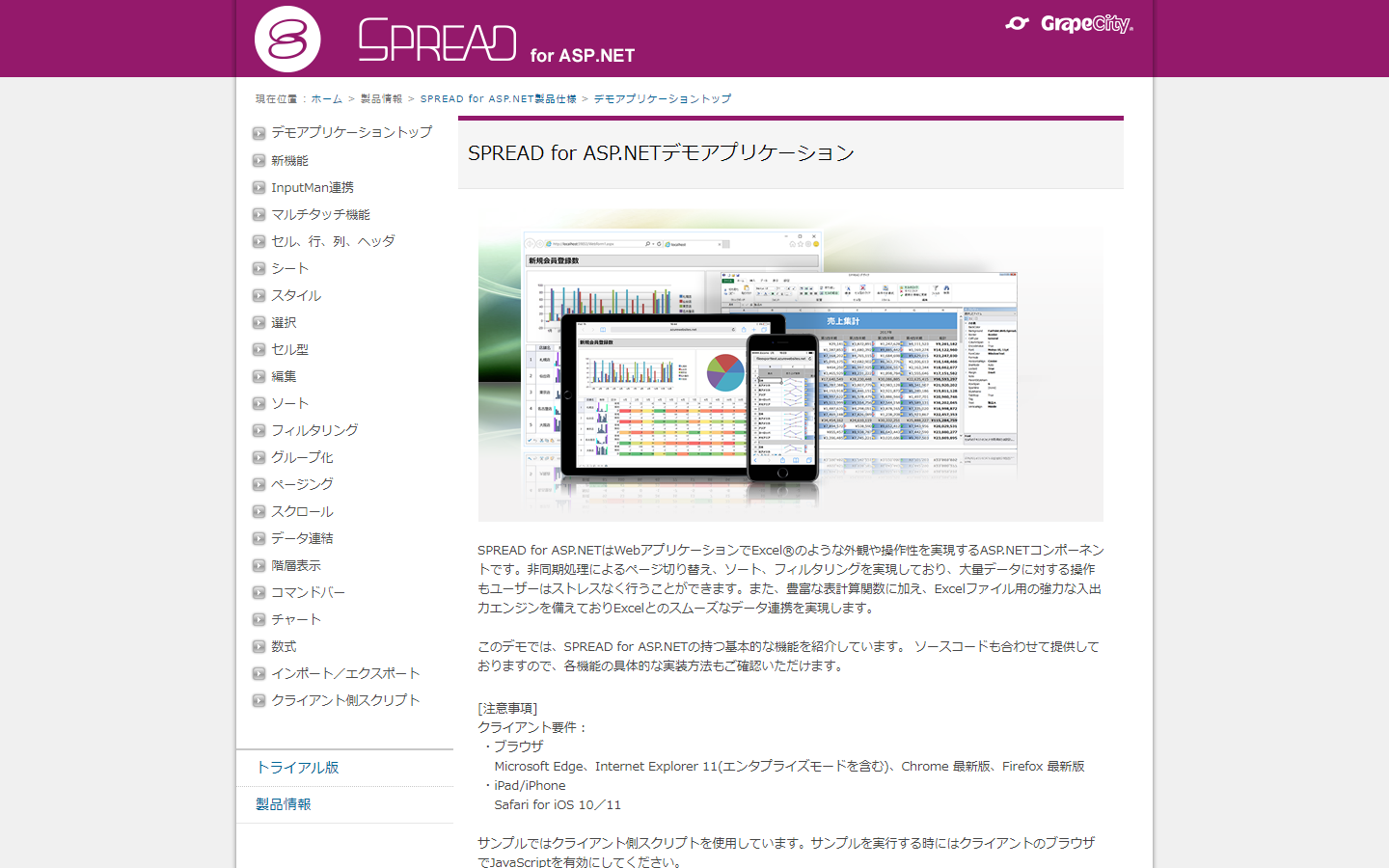This screenshot has height=868, width=1389.
Task: Click arrow icon beside 編集
Action: pos(259,376)
